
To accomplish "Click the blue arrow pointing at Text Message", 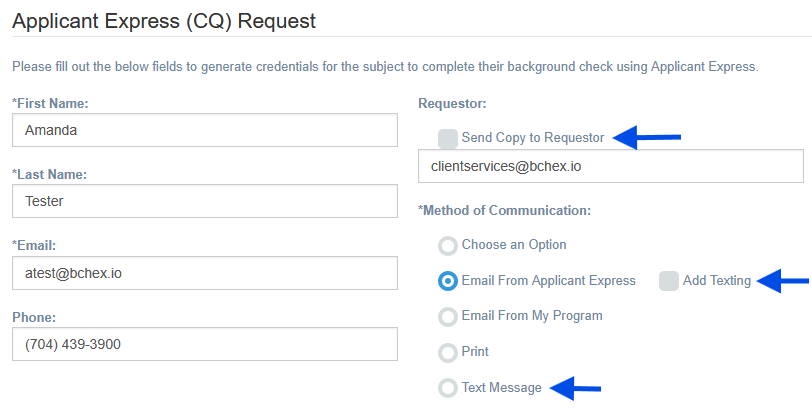I will point(574,388).
